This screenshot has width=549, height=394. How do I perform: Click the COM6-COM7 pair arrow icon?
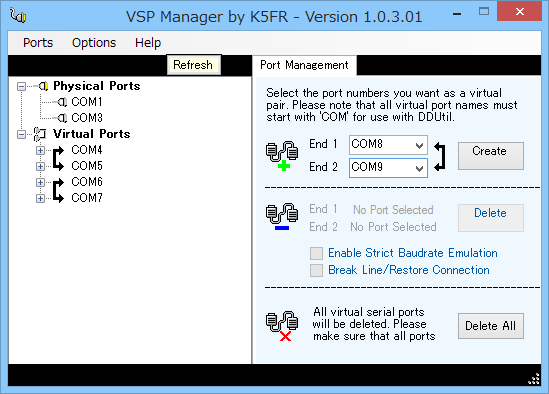pyautogui.click(x=58, y=190)
